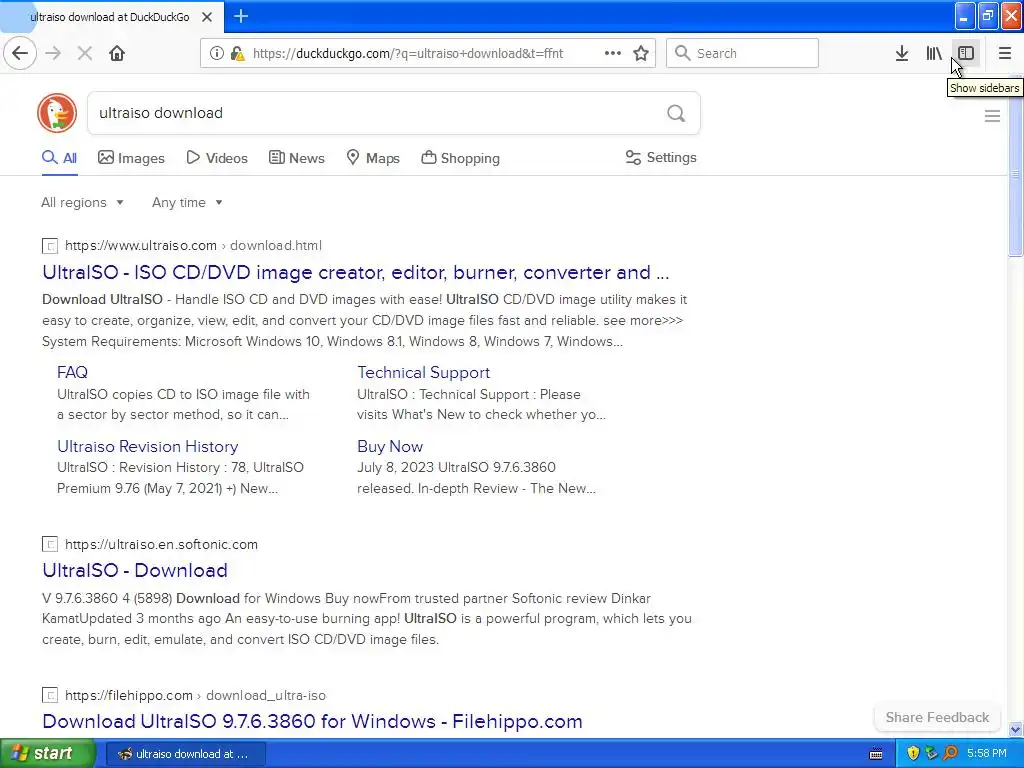Click the security shield tray icon

(x=913, y=754)
